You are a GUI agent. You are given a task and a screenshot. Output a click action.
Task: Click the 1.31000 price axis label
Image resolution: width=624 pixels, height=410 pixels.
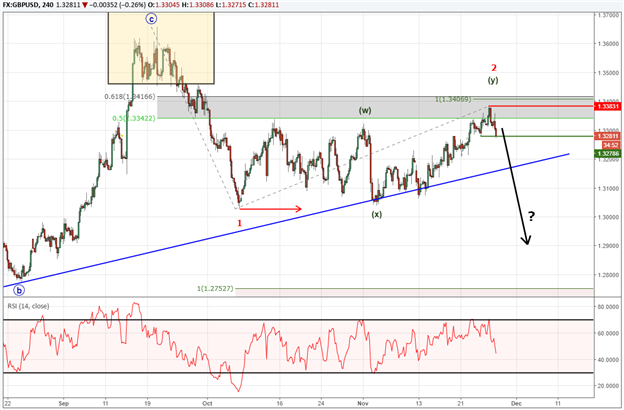coord(608,188)
